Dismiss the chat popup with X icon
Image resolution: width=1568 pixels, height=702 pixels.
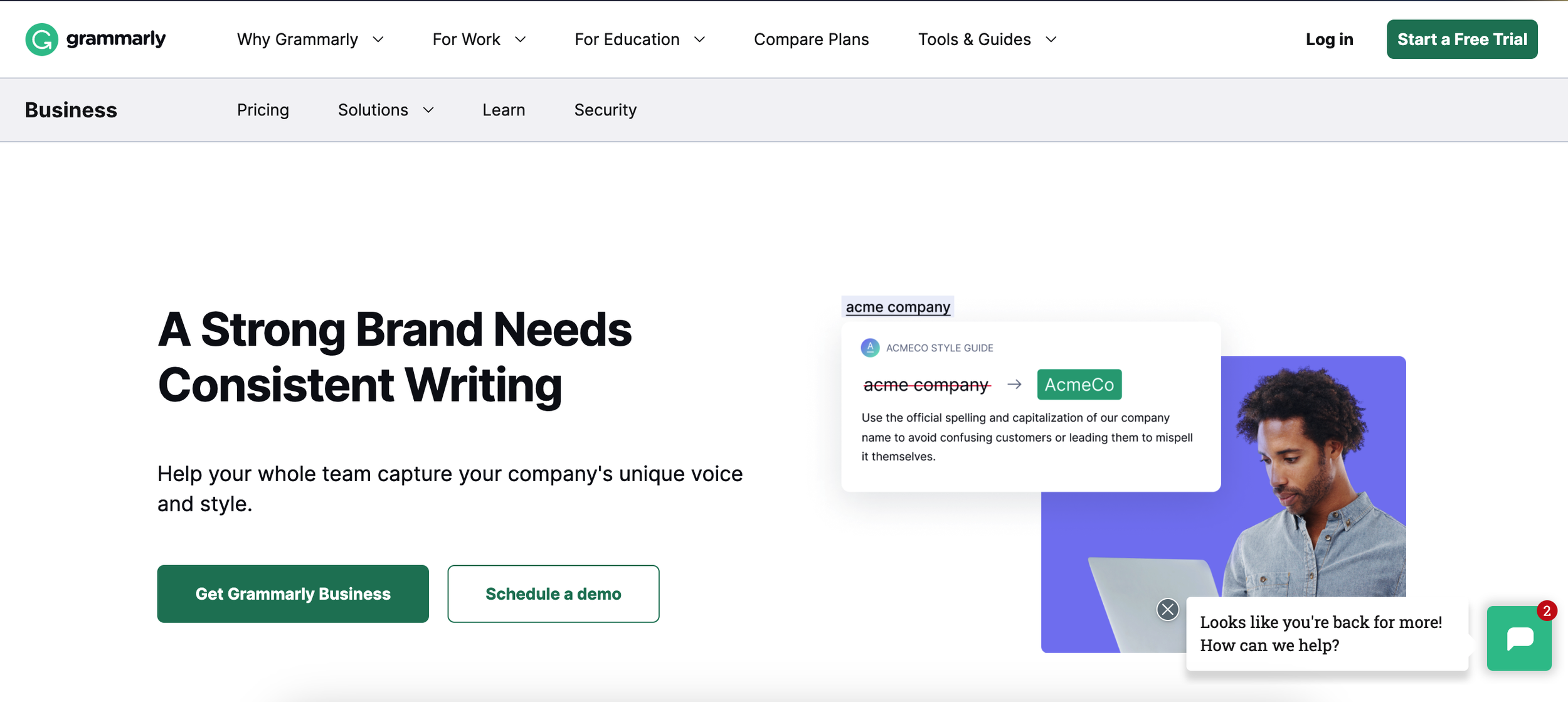coord(1167,609)
